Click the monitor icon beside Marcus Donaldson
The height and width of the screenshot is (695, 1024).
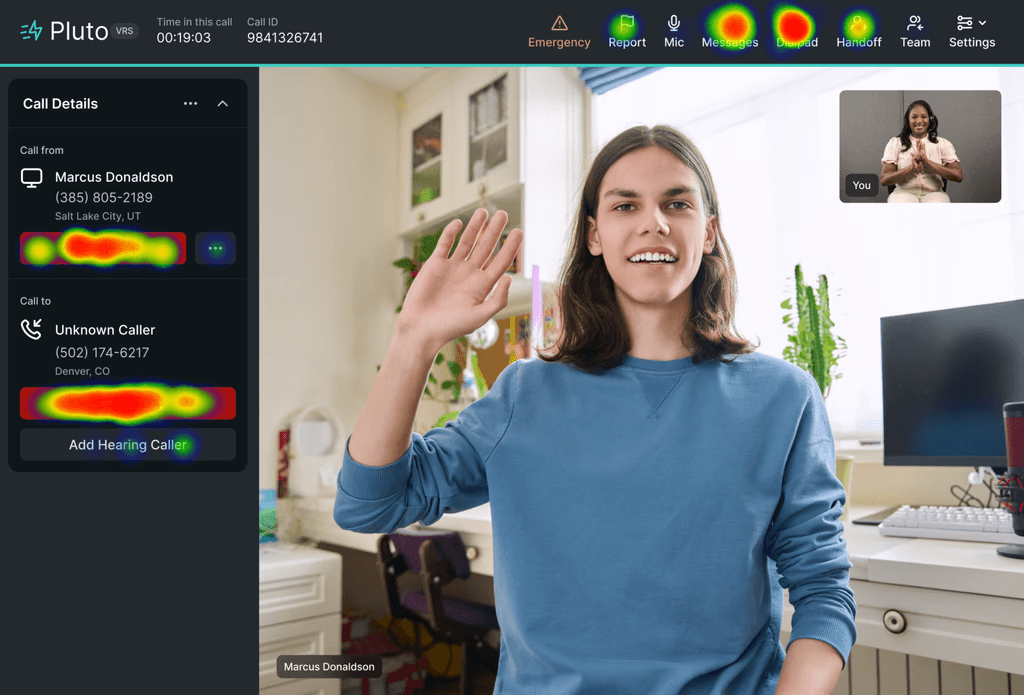click(31, 178)
